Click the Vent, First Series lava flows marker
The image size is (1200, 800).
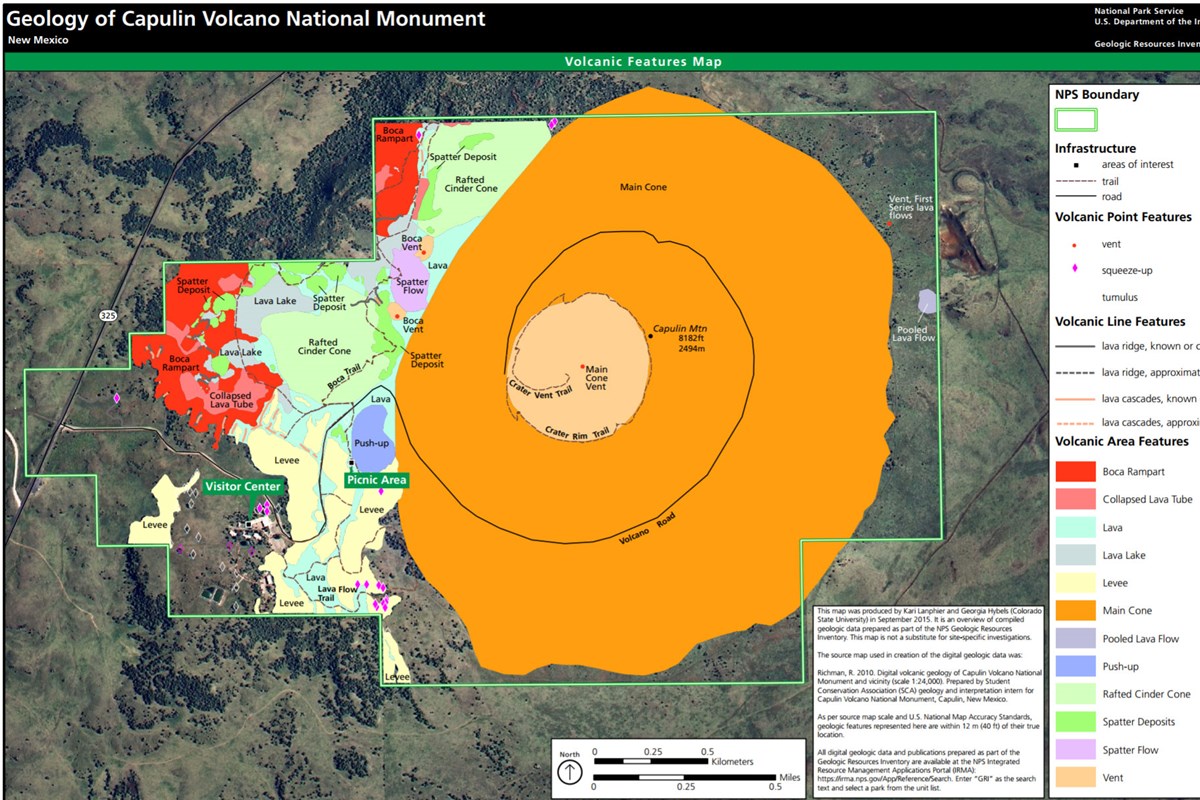coord(888,221)
